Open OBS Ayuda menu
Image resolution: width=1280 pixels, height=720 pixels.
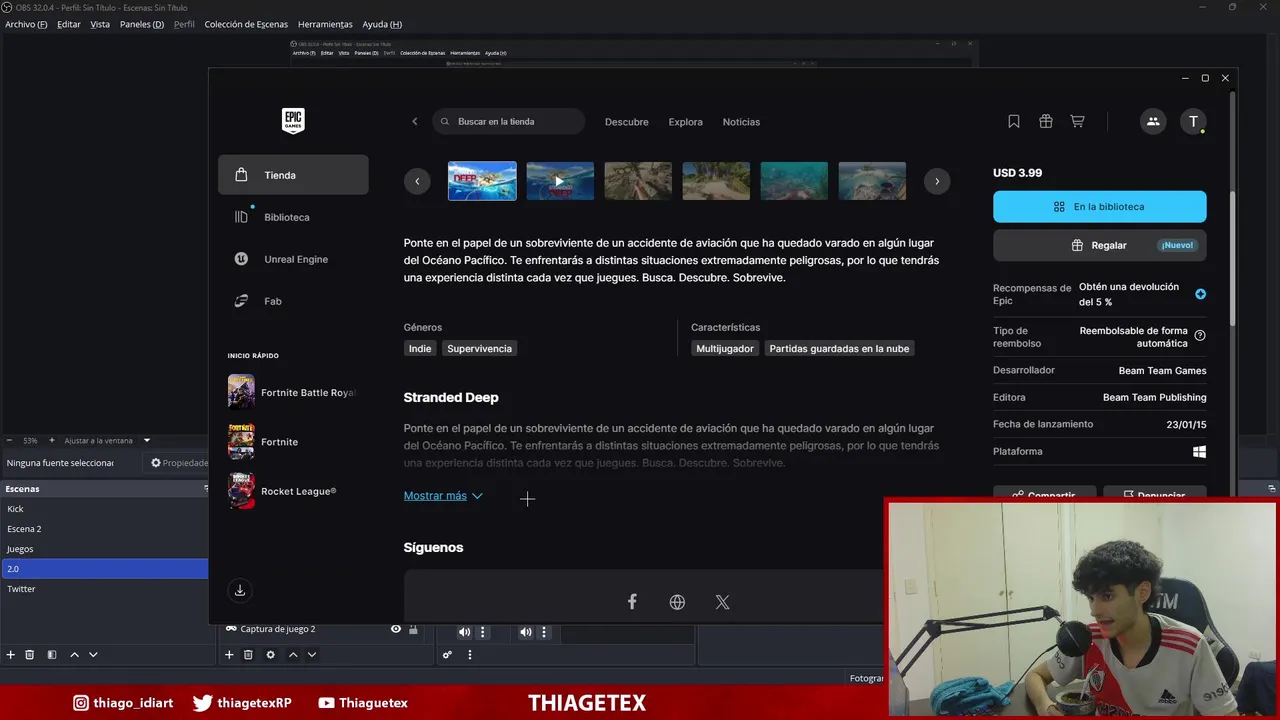[x=382, y=24]
